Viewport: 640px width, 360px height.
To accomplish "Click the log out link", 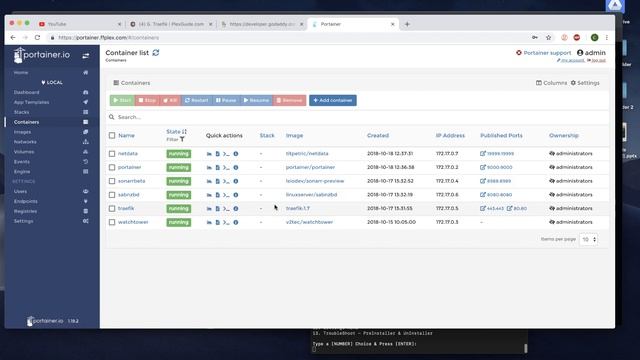I will (x=597, y=60).
